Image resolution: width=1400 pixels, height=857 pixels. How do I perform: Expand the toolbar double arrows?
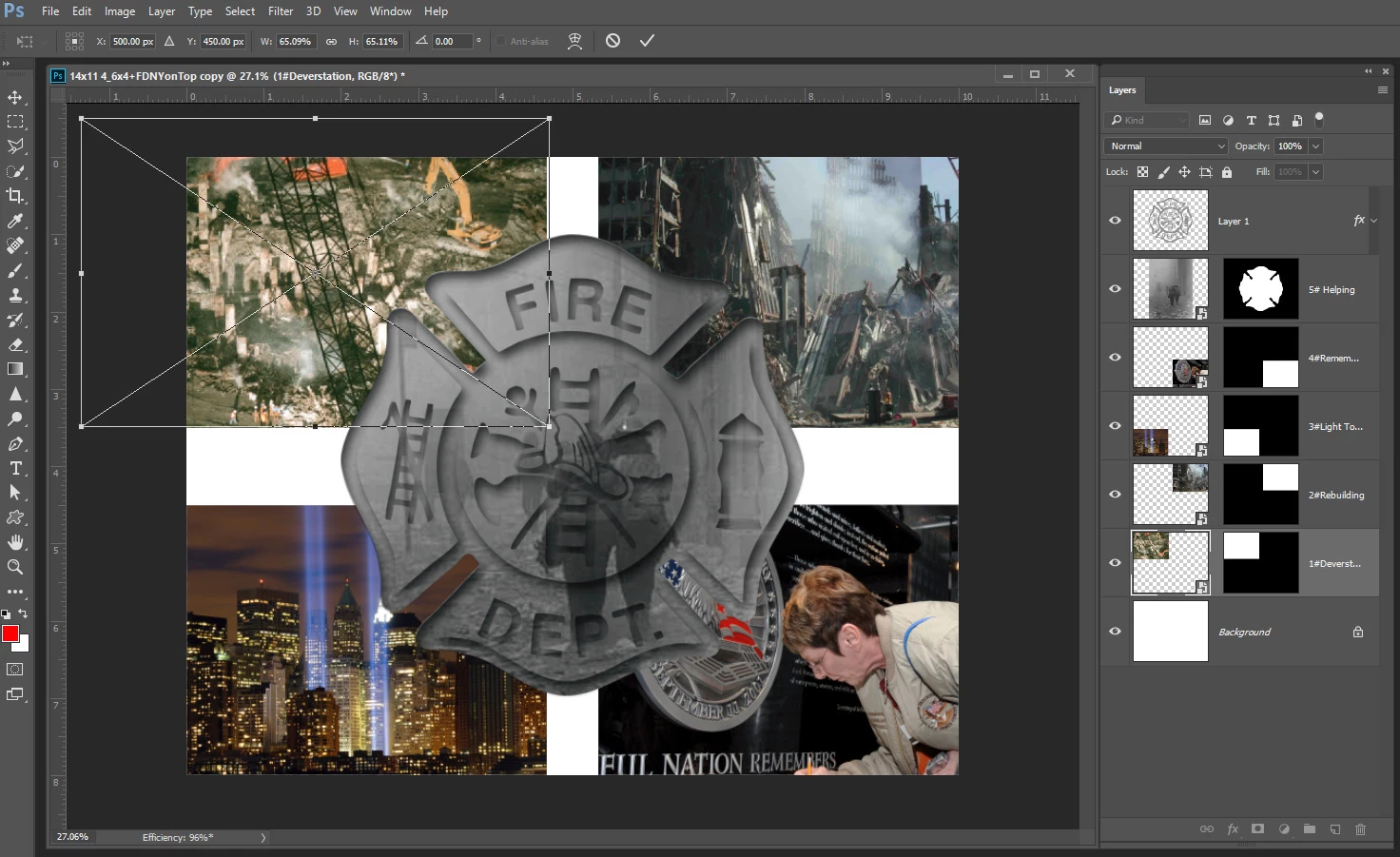[6, 64]
